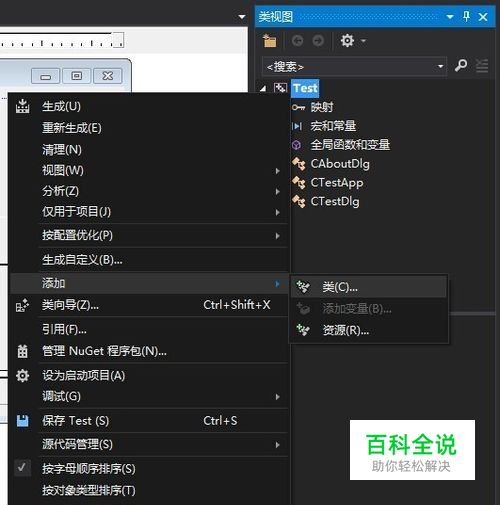The height and width of the screenshot is (505, 500).
Task: Click the gear icon beside 设为启动项目
Action: click(22, 376)
